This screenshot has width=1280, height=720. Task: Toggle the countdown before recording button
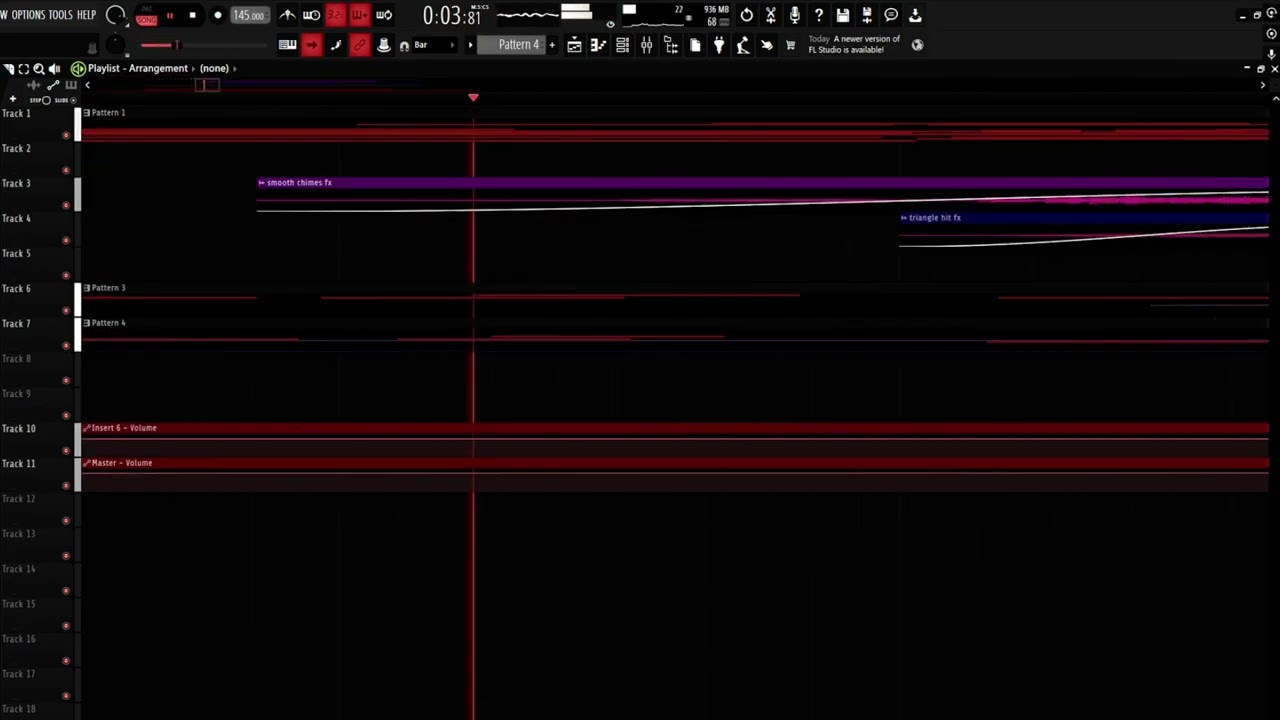click(336, 15)
